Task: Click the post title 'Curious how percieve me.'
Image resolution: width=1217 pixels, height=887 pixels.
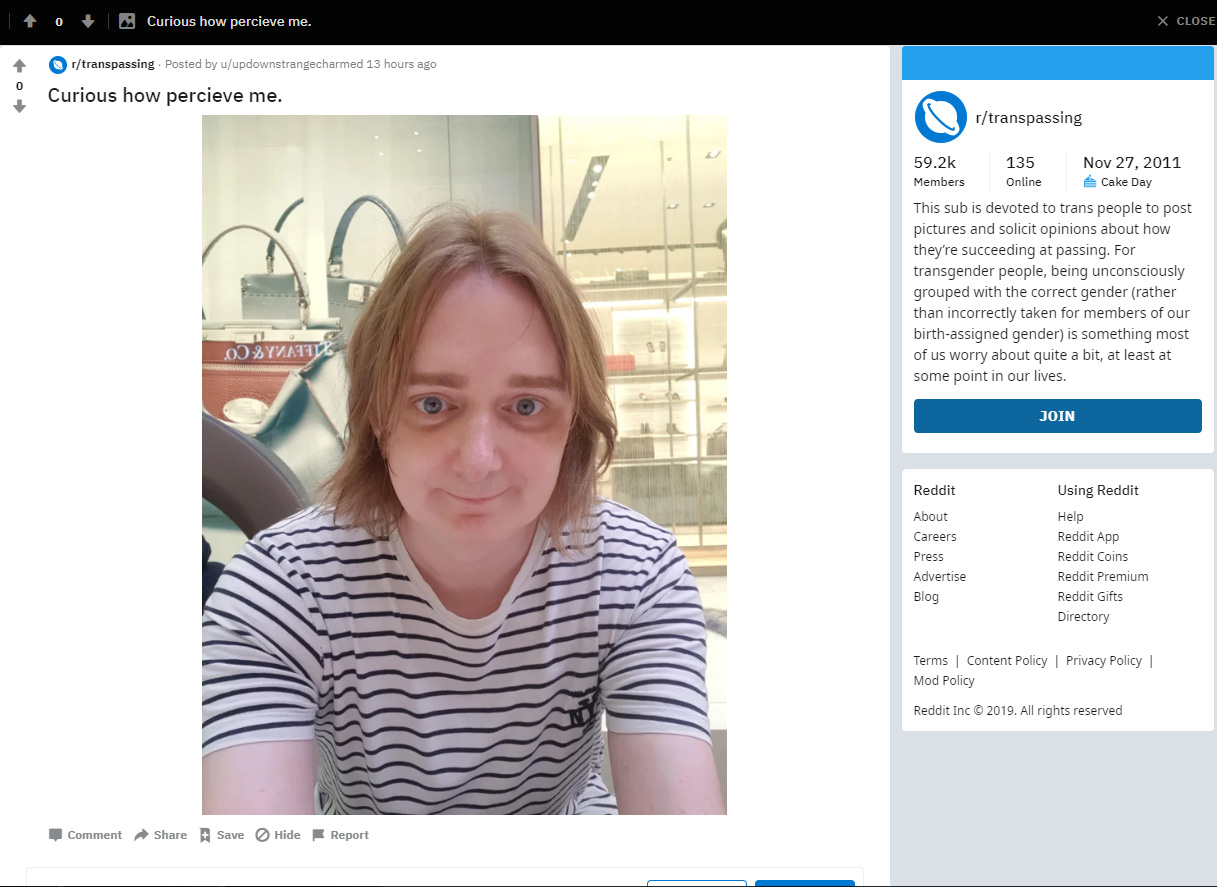Action: [165, 96]
